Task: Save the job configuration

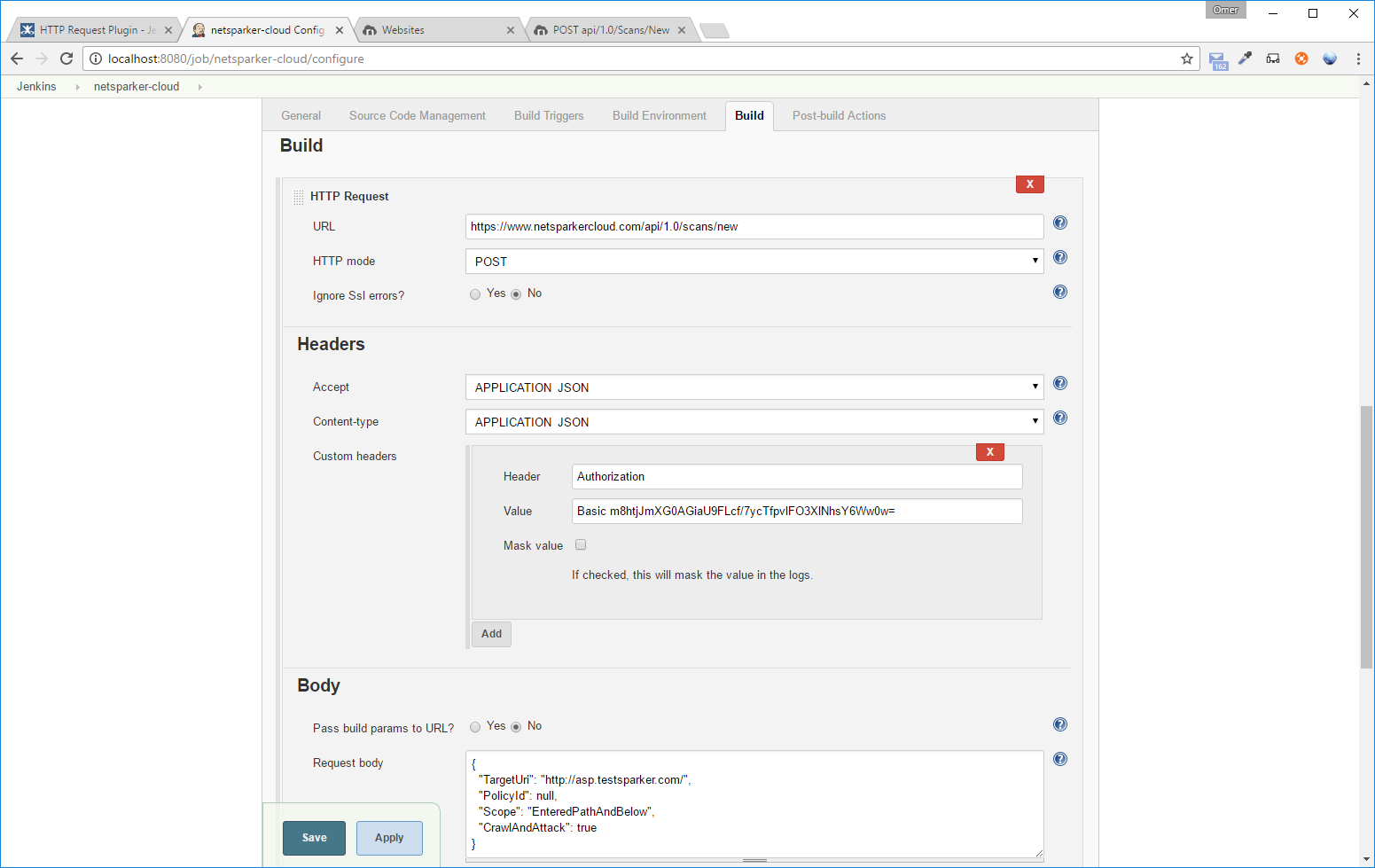Action: coord(314,838)
